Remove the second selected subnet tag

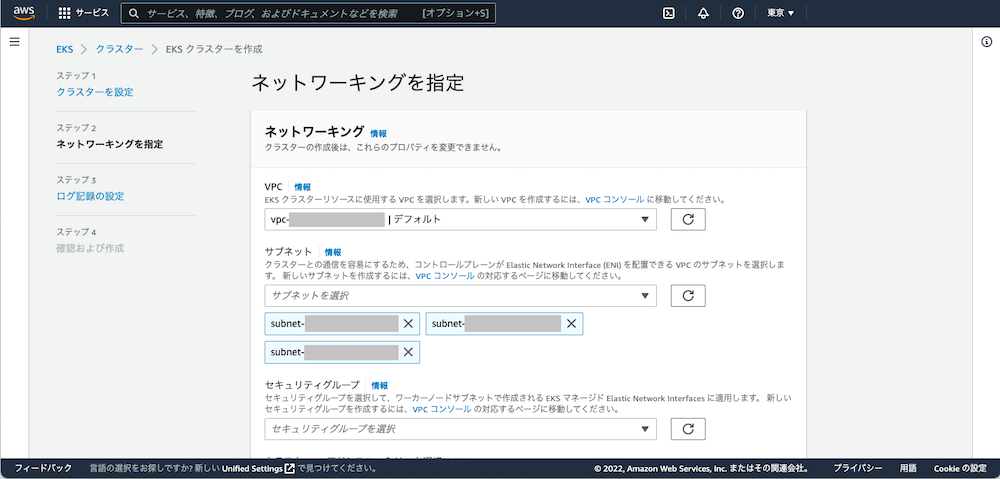coord(571,324)
